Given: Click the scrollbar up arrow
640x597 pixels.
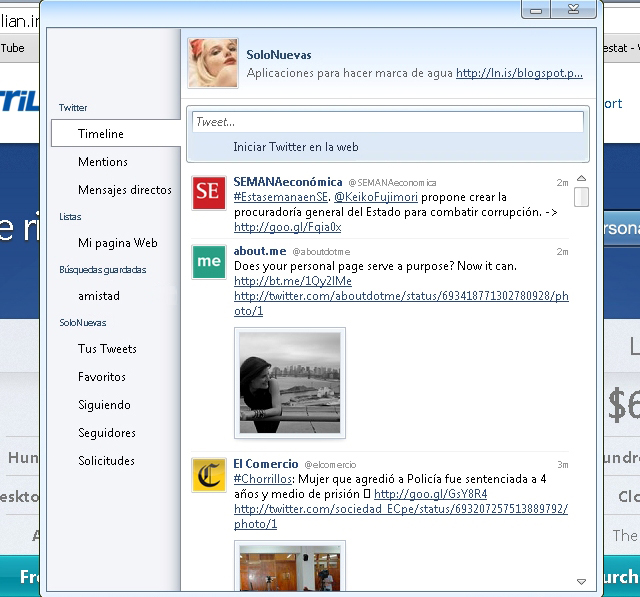Looking at the screenshot, I should (x=581, y=178).
